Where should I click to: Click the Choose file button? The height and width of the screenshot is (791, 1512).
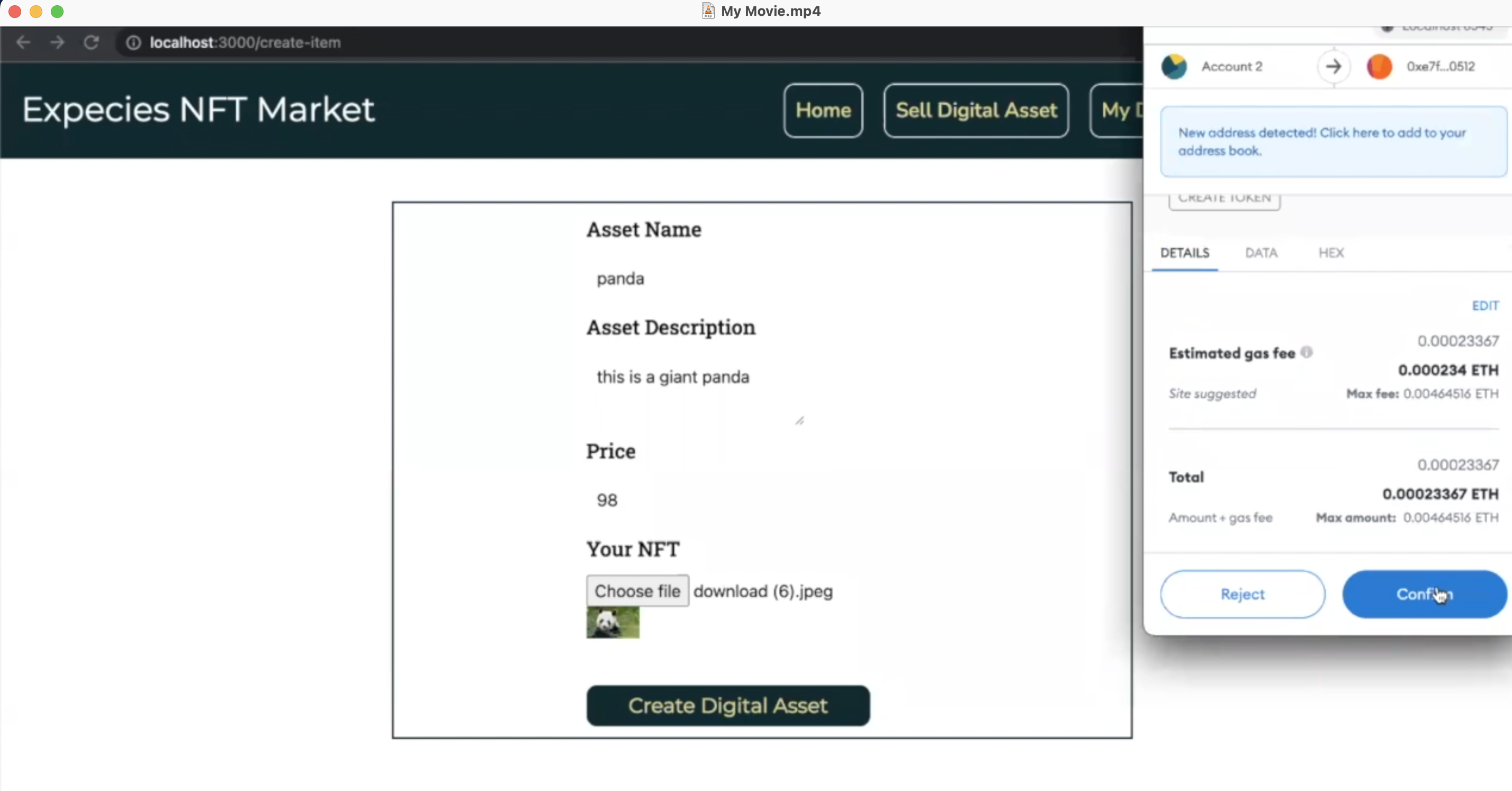click(x=637, y=591)
